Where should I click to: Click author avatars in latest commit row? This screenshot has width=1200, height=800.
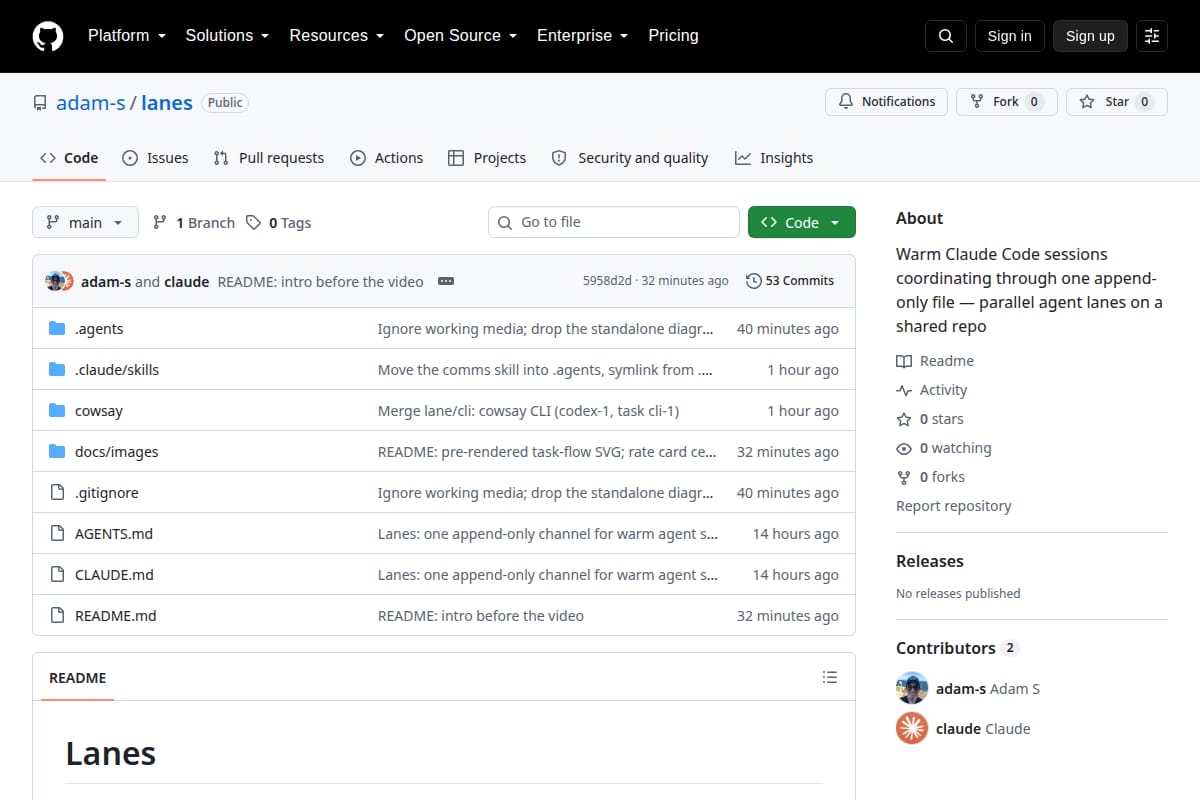click(x=59, y=281)
